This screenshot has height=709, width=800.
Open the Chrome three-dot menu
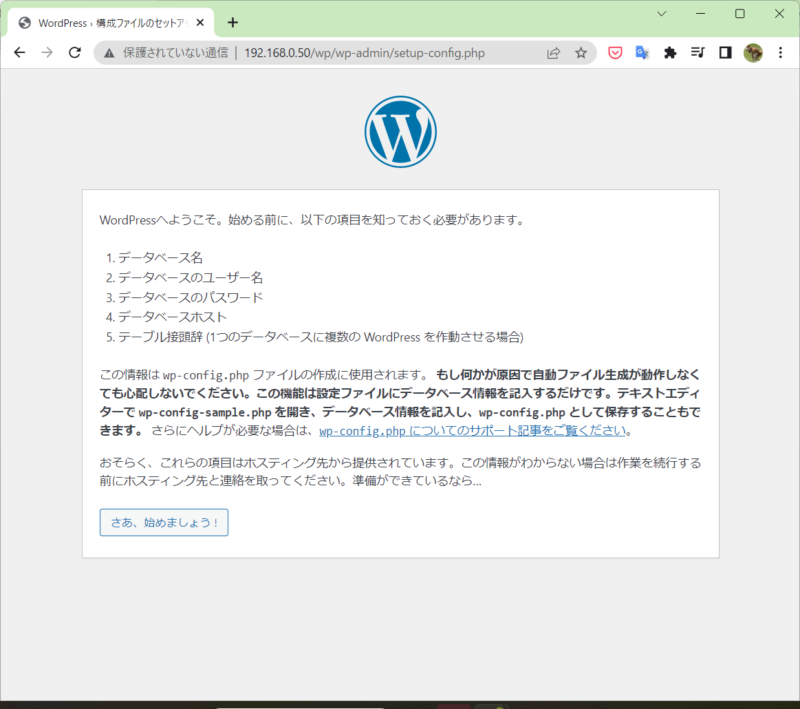tap(780, 53)
